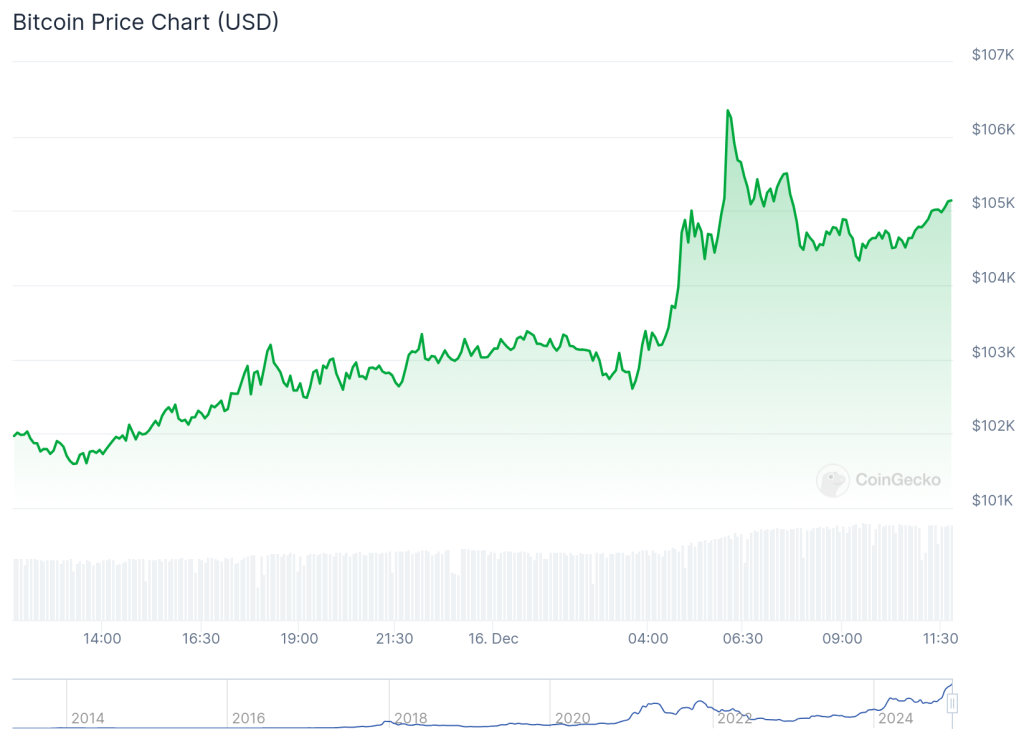Click the 14:00 time axis label
Screen dimensions: 1024x747
[x=102, y=638]
